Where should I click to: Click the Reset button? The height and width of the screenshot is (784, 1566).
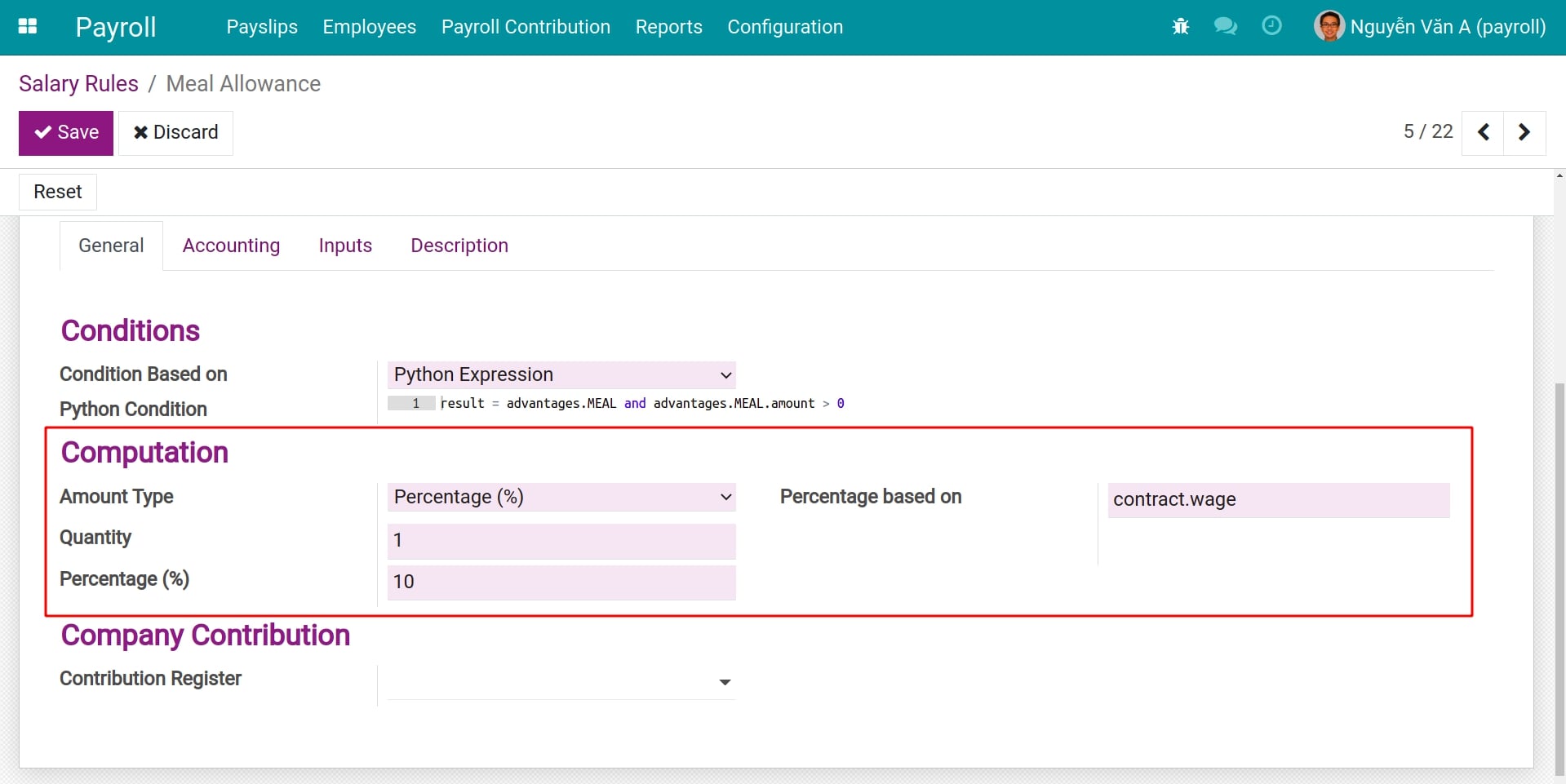click(57, 192)
